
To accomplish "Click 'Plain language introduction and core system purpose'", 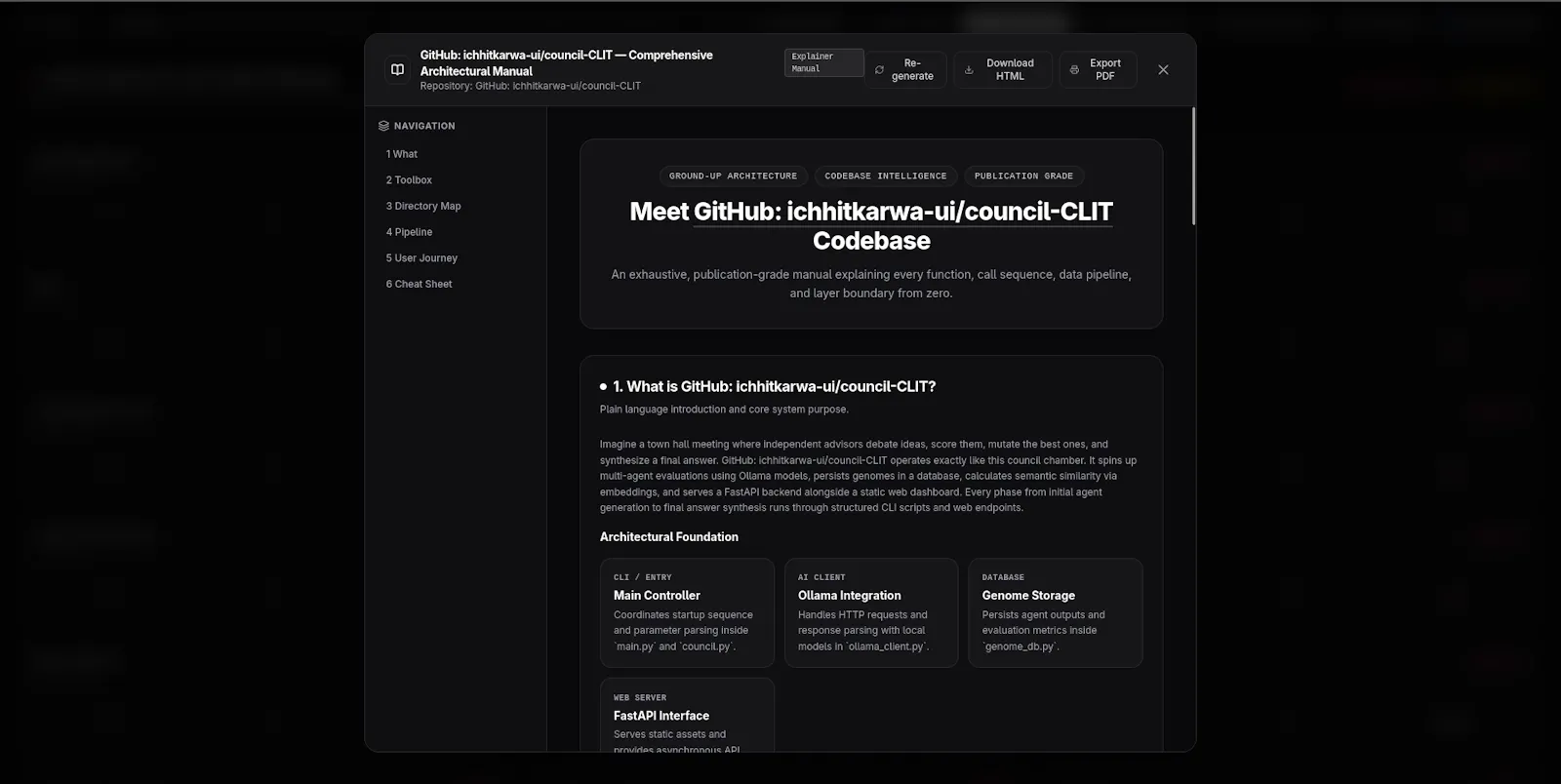I will 724,410.
